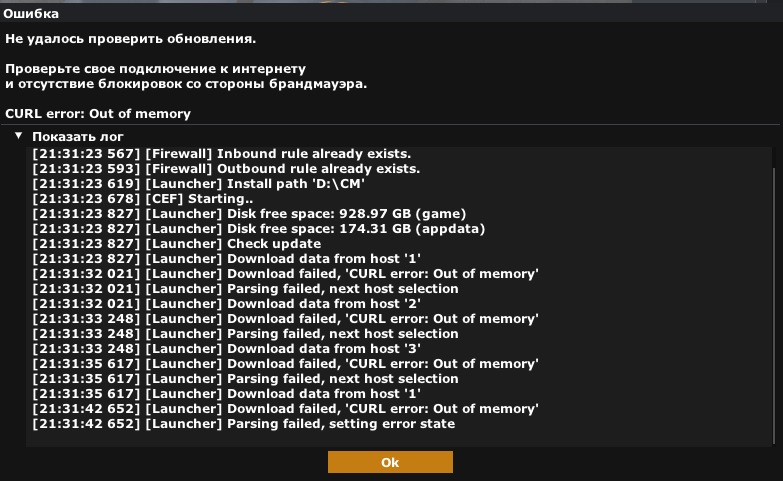Image resolution: width=783 pixels, height=481 pixels.
Task: Click the "CURL error: Out of memory" summary line
Action: click(x=98, y=114)
